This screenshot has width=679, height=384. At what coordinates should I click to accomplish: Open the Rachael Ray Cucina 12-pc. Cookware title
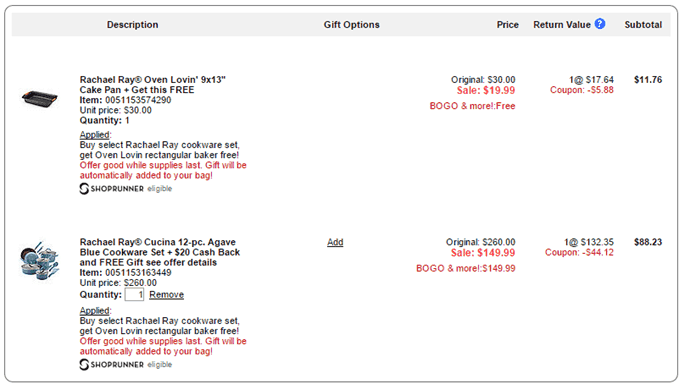(160, 252)
